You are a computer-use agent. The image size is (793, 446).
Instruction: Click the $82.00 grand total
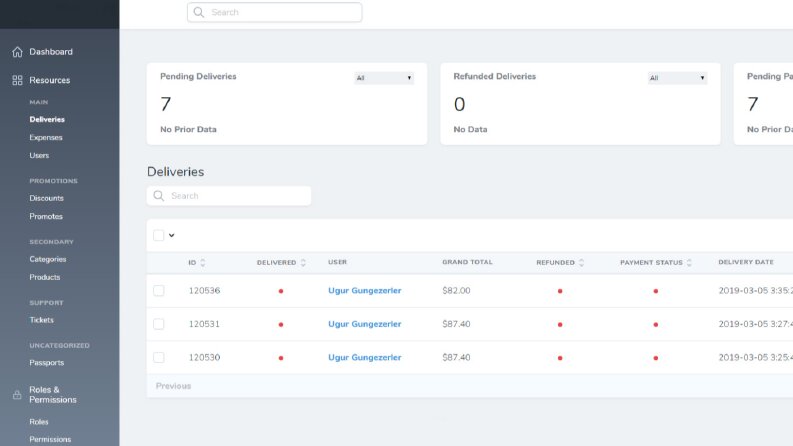tap(456, 291)
